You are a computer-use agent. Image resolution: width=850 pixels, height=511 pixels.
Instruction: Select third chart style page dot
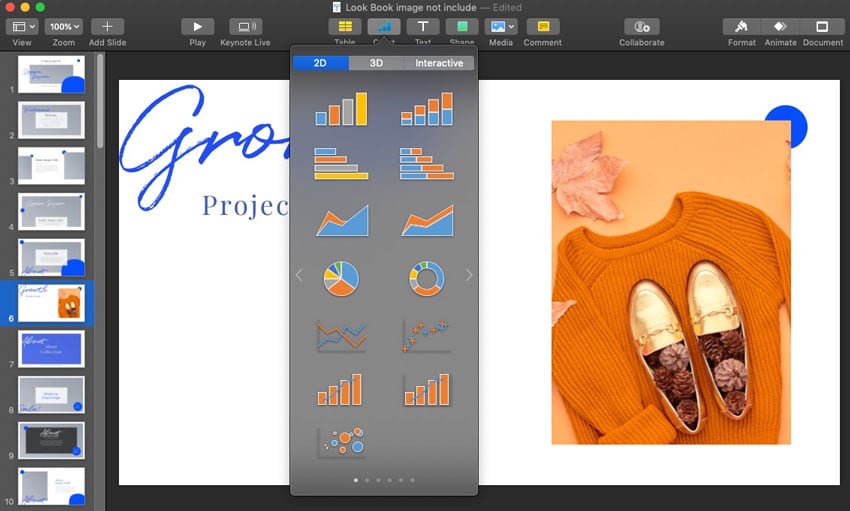(378, 480)
